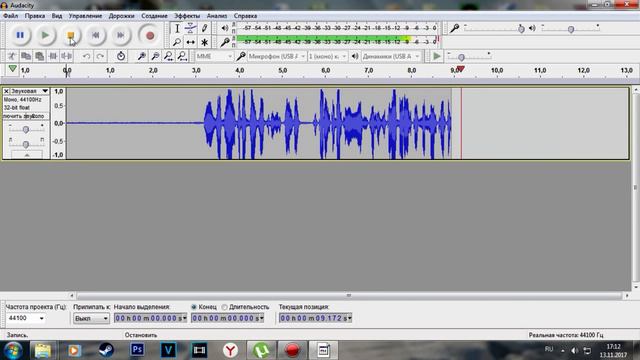Click the green Play button

coord(45,36)
